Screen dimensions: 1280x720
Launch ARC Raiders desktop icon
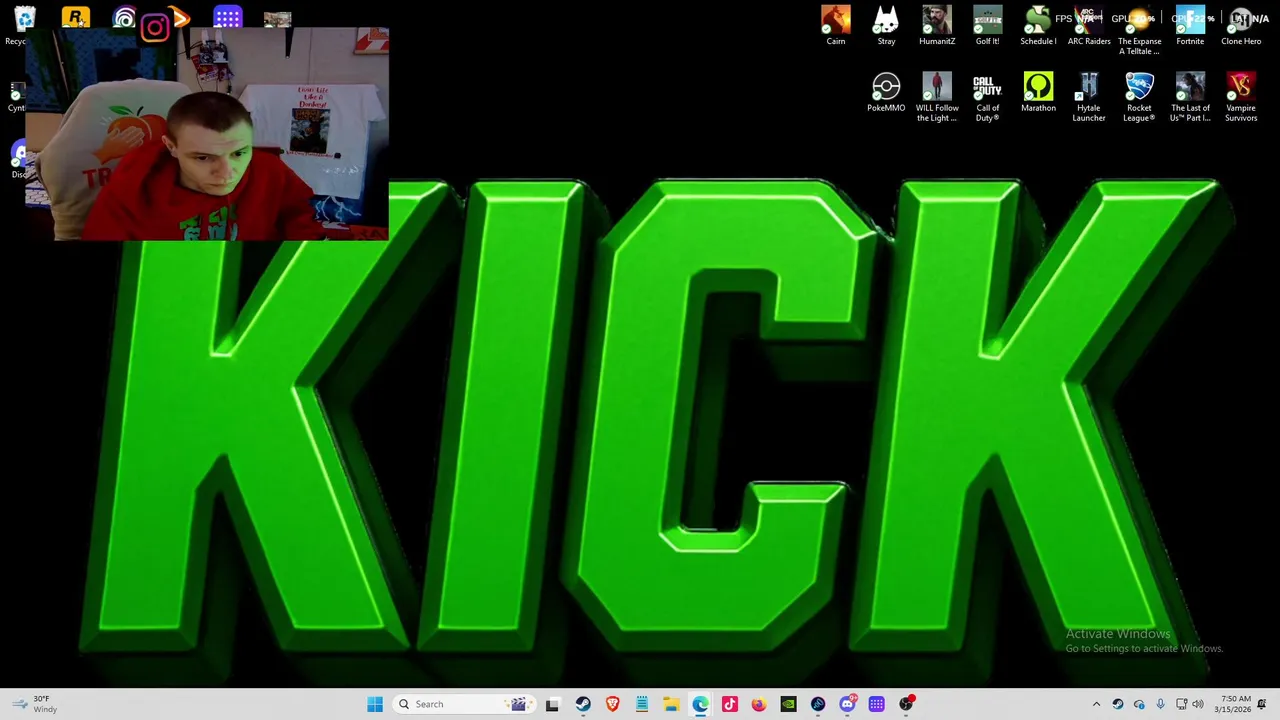1089,25
